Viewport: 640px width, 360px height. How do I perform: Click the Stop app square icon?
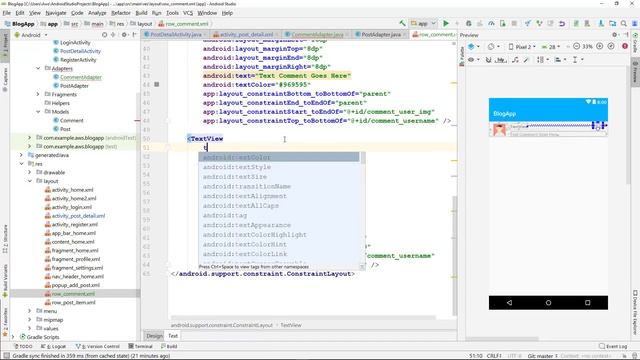514,24
